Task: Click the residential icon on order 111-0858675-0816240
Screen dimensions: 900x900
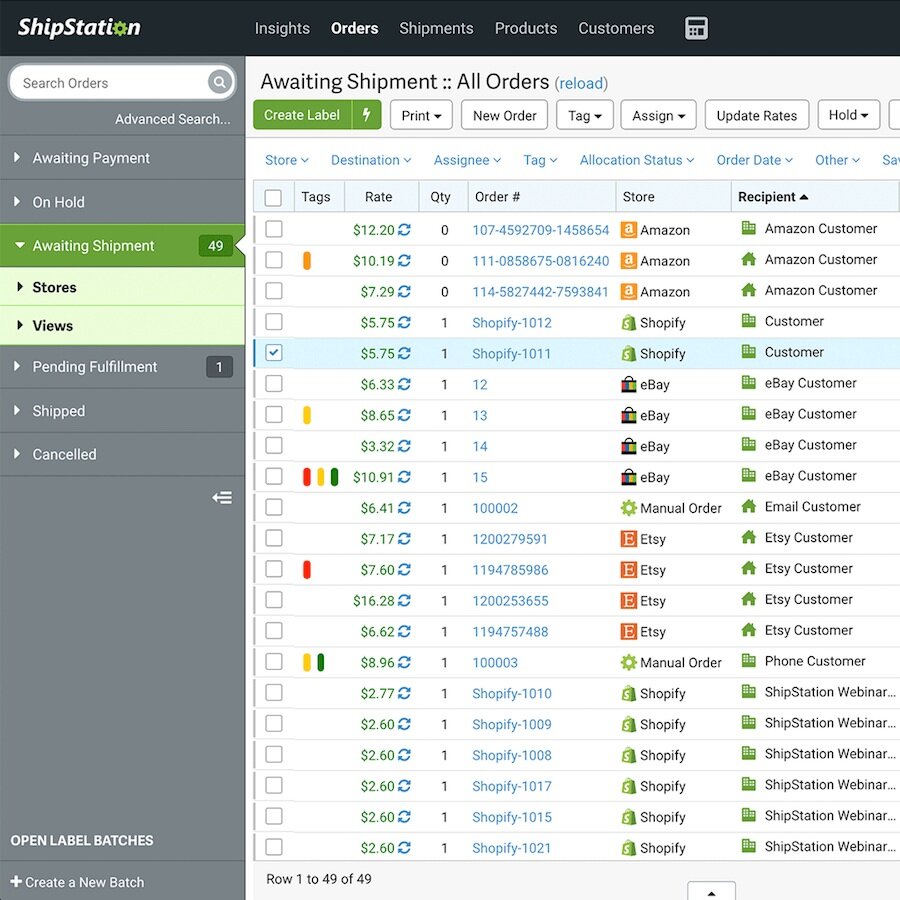Action: (748, 259)
